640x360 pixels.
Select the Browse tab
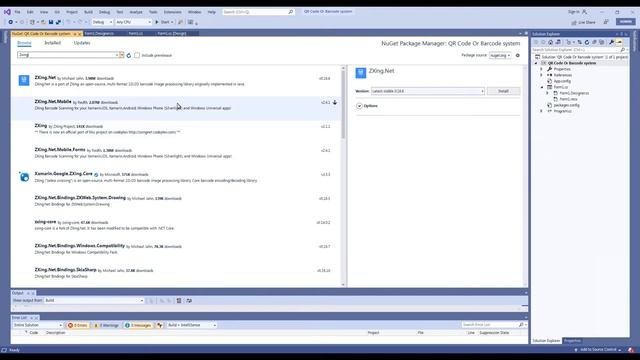[24, 43]
